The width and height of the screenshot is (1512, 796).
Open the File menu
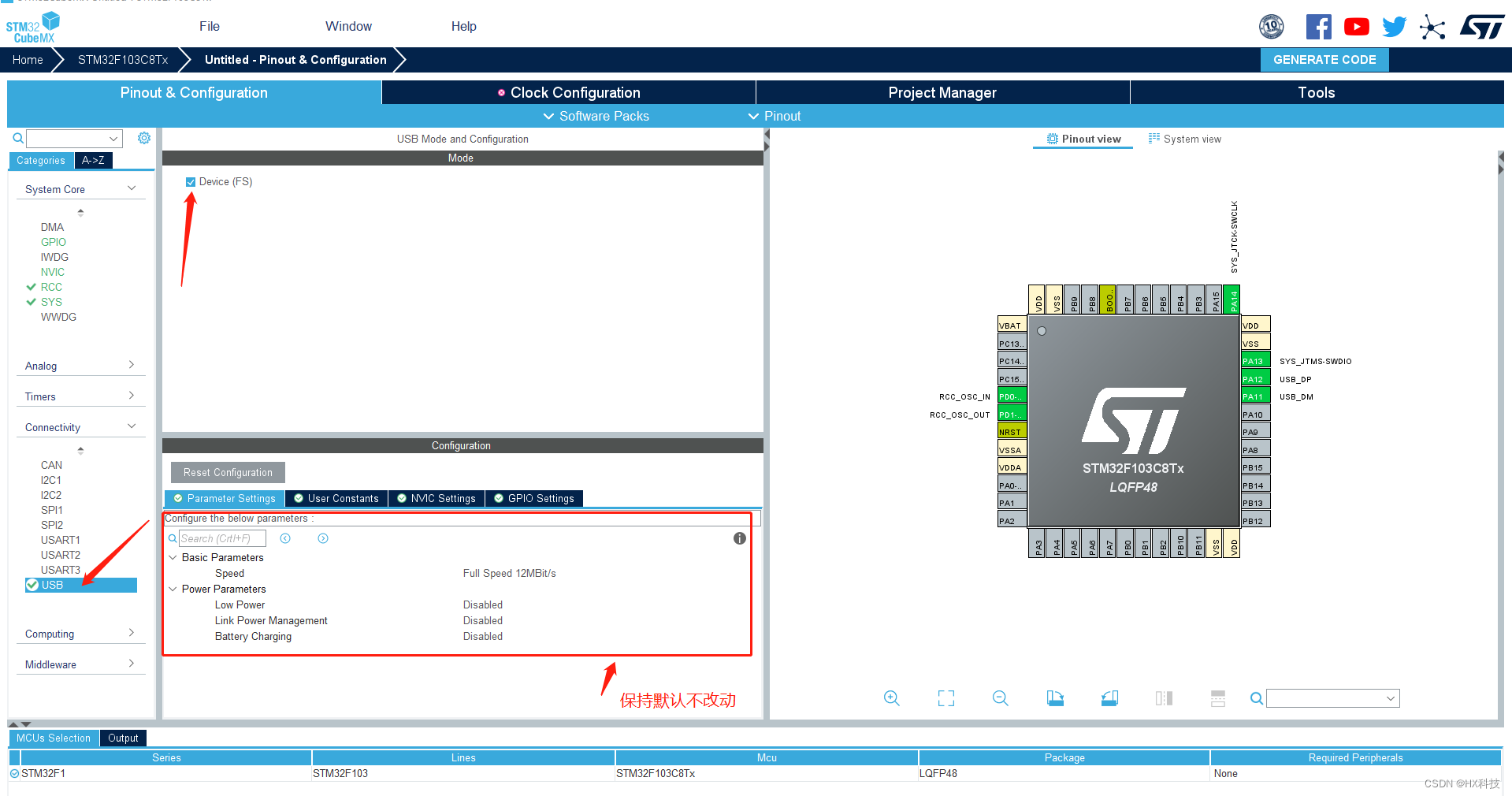pos(210,26)
